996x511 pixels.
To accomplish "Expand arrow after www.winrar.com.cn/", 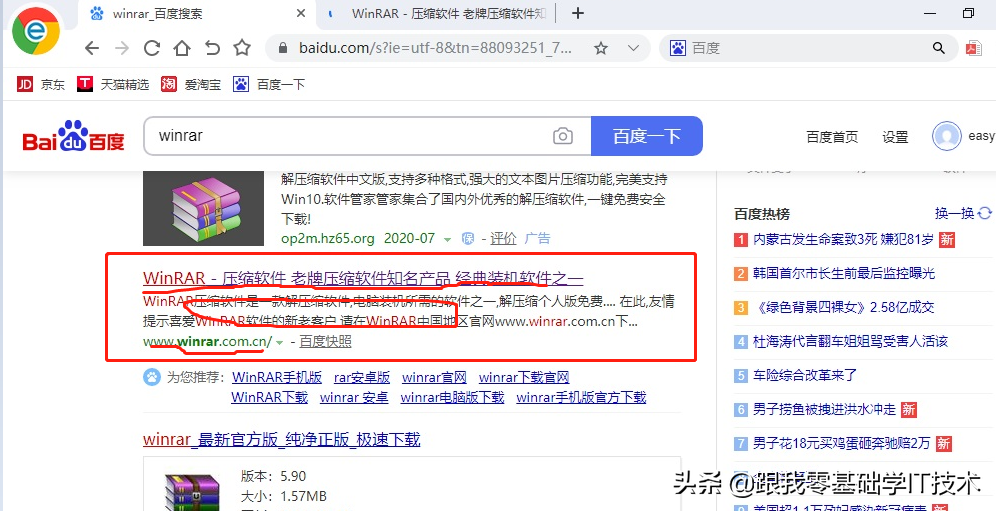I will pyautogui.click(x=279, y=343).
